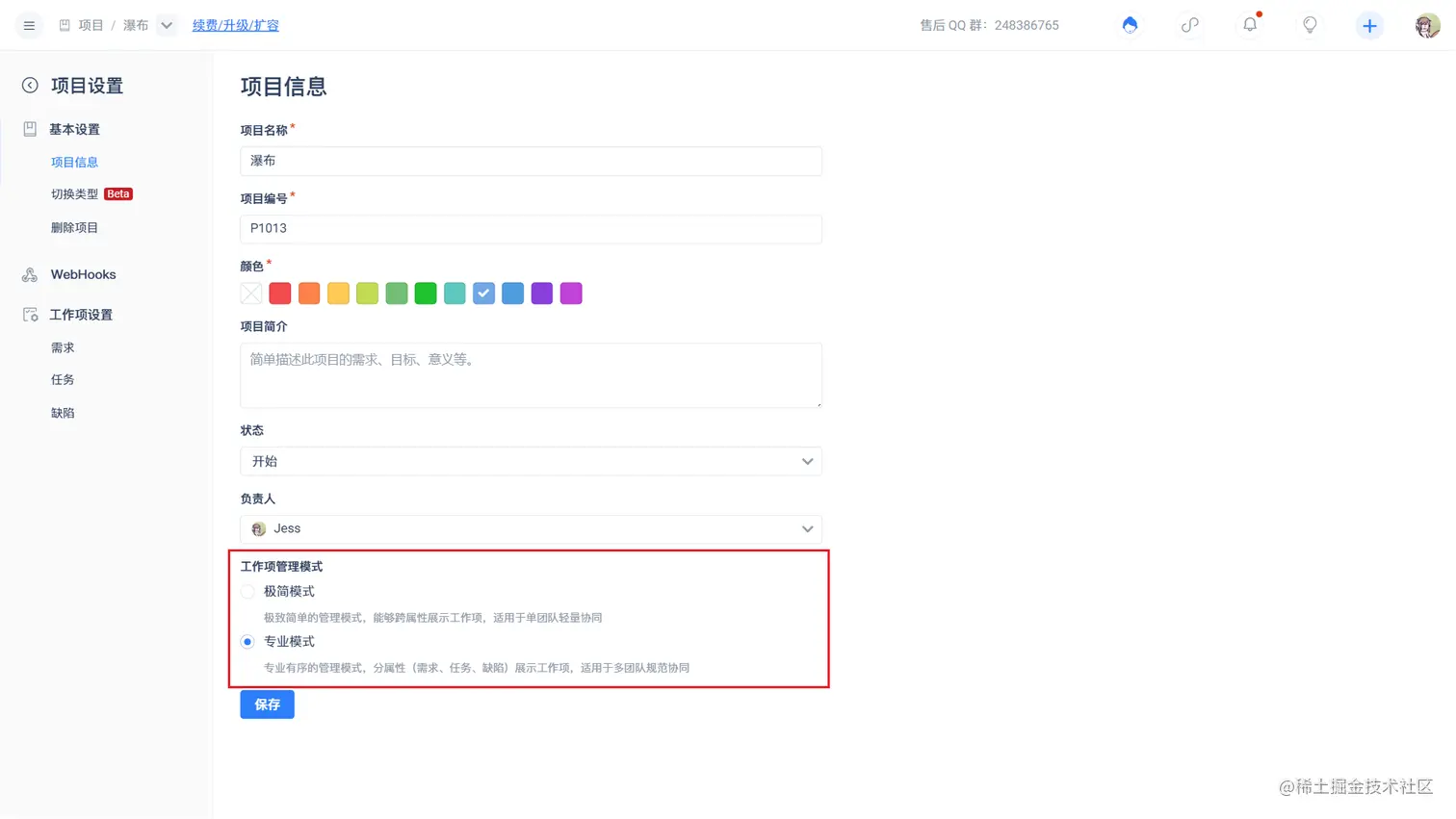
Task: Open the 状态 dropdown showing 开始
Action: (x=531, y=462)
